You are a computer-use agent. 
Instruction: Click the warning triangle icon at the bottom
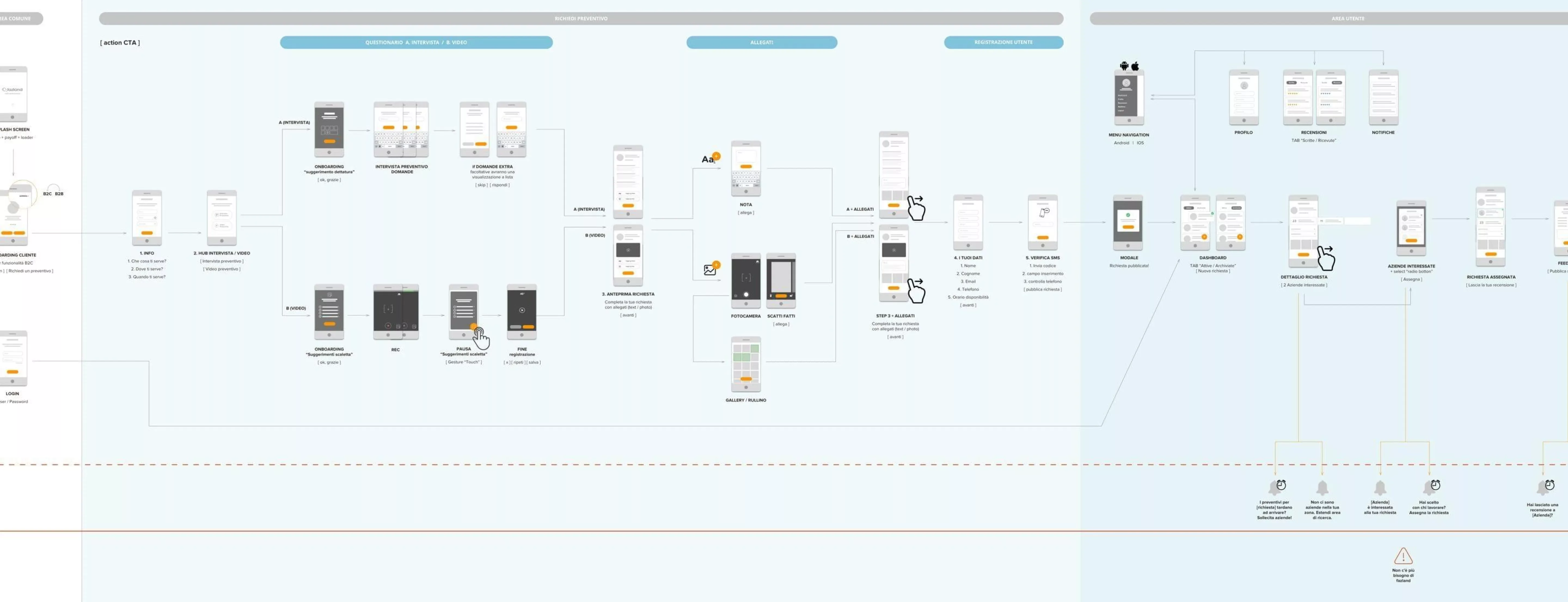pyautogui.click(x=1403, y=556)
